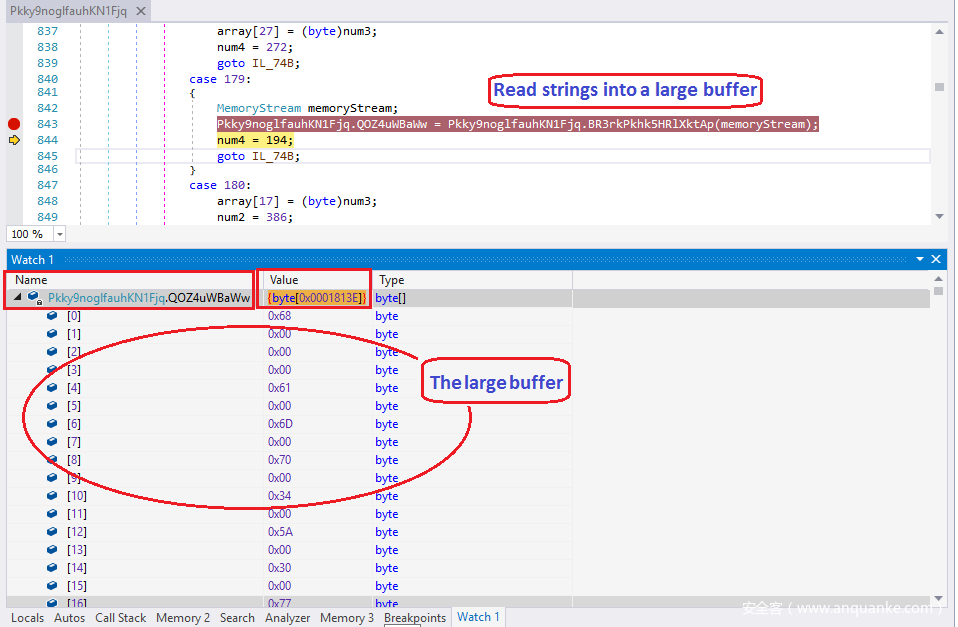The image size is (958, 627).
Task: Click the byte icon beside watch item [8]
Action: tap(52, 460)
